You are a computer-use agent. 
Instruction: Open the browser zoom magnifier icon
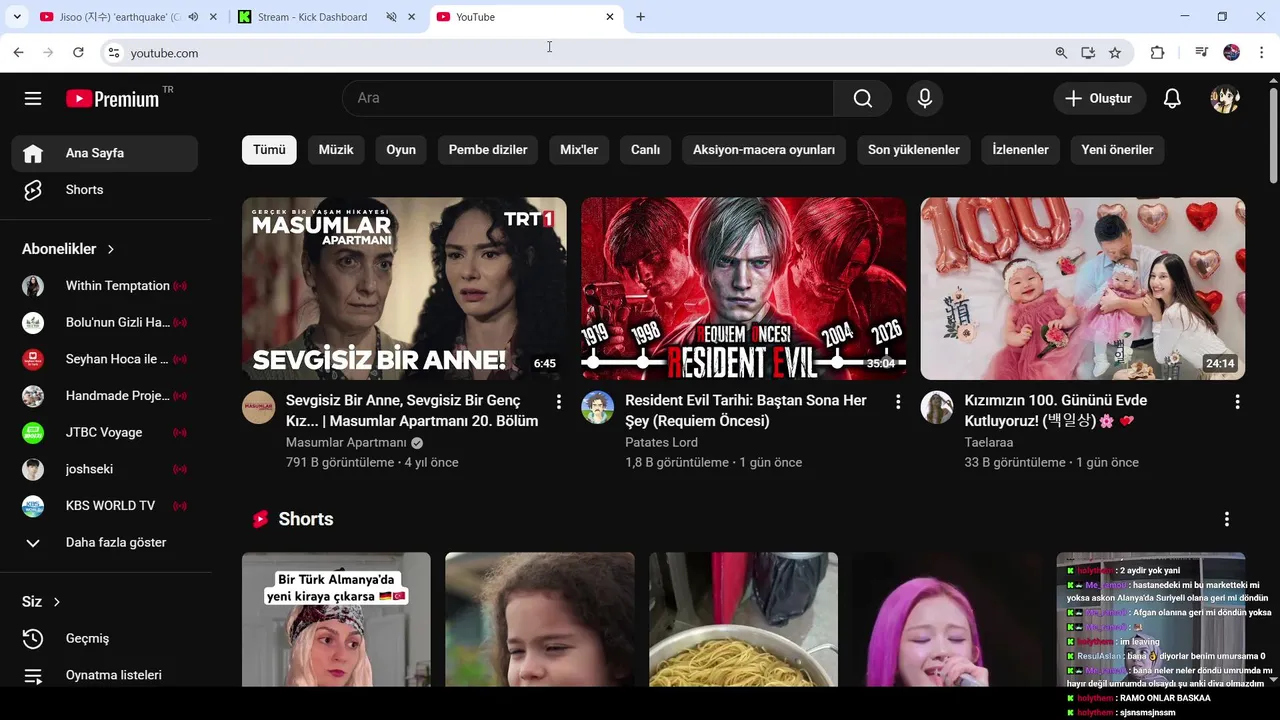point(1061,53)
